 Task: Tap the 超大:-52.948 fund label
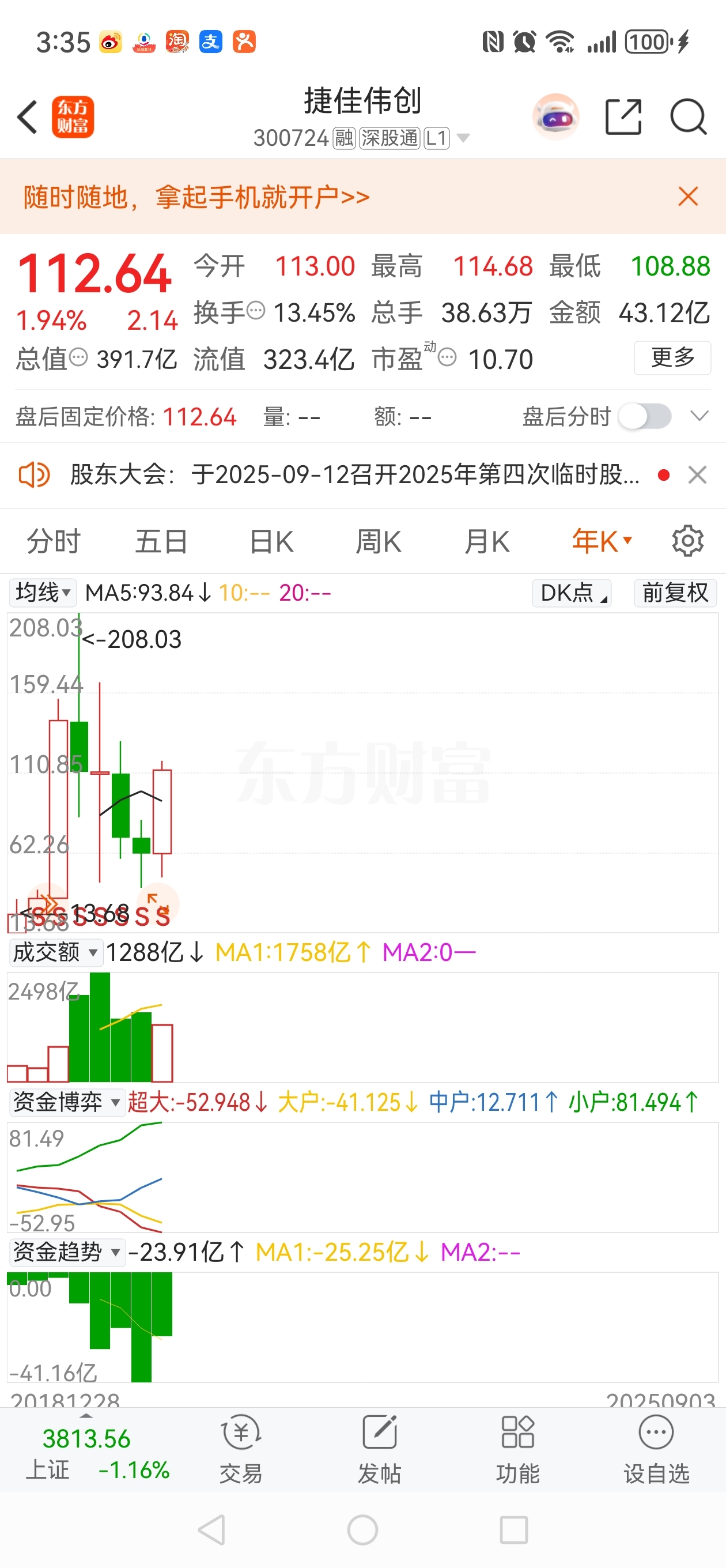pyautogui.click(x=198, y=1102)
